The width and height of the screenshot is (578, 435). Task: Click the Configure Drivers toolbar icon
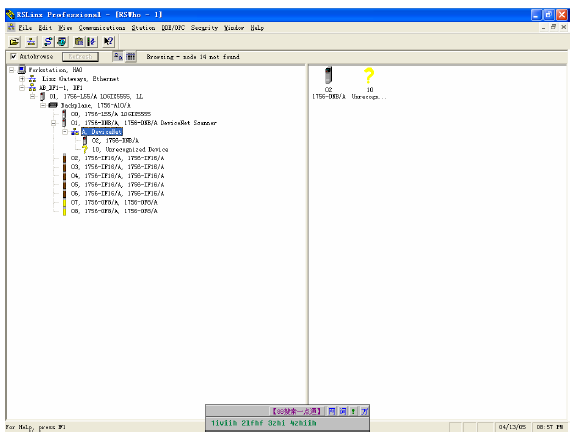[48, 42]
